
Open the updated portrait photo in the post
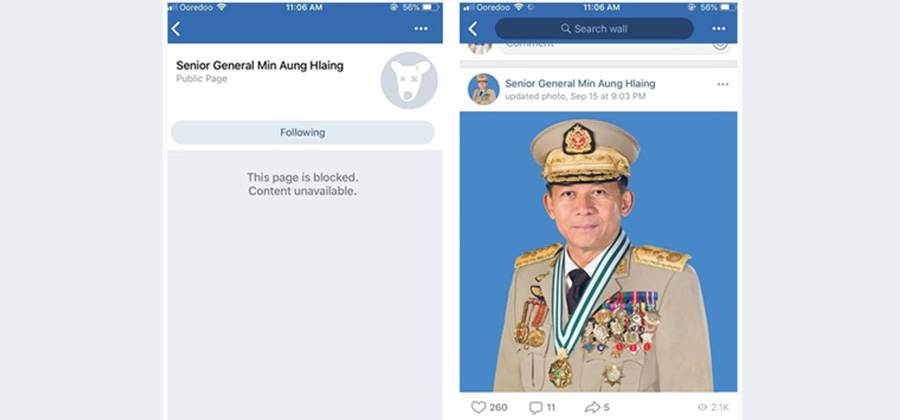click(x=598, y=251)
